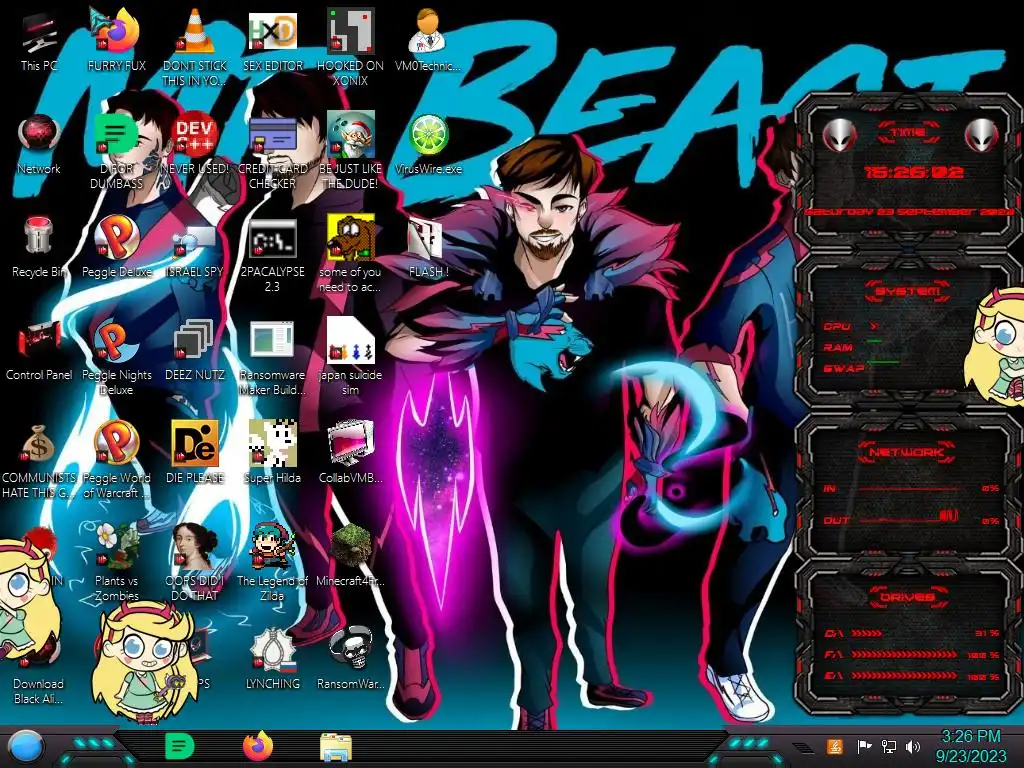Click the DRIVES widget header
The height and width of the screenshot is (768, 1024).
click(x=906, y=598)
